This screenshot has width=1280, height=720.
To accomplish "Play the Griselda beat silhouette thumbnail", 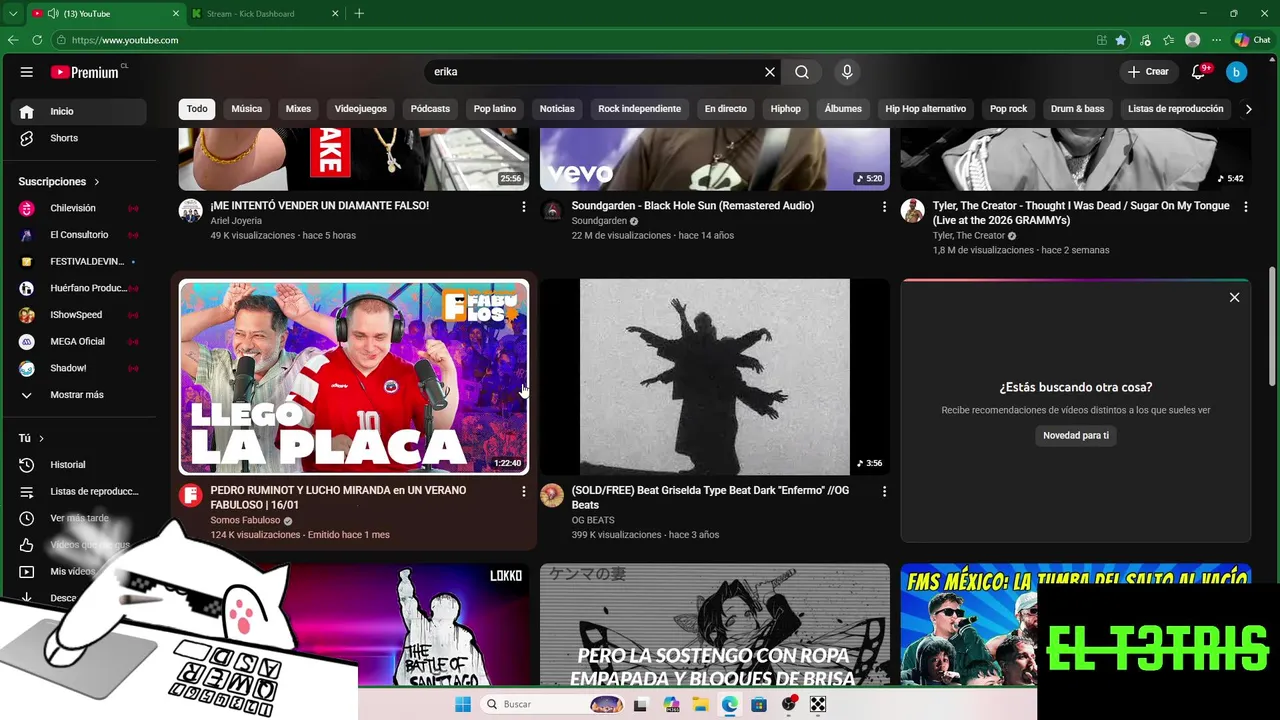I will [x=715, y=377].
